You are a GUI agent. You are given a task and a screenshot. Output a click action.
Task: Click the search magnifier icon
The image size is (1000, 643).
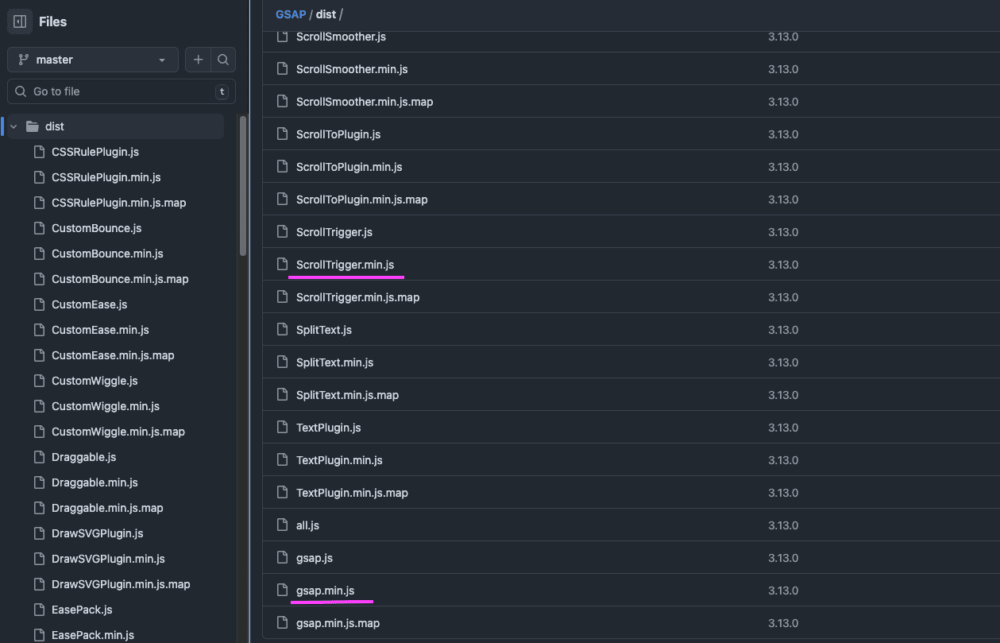tap(223, 60)
